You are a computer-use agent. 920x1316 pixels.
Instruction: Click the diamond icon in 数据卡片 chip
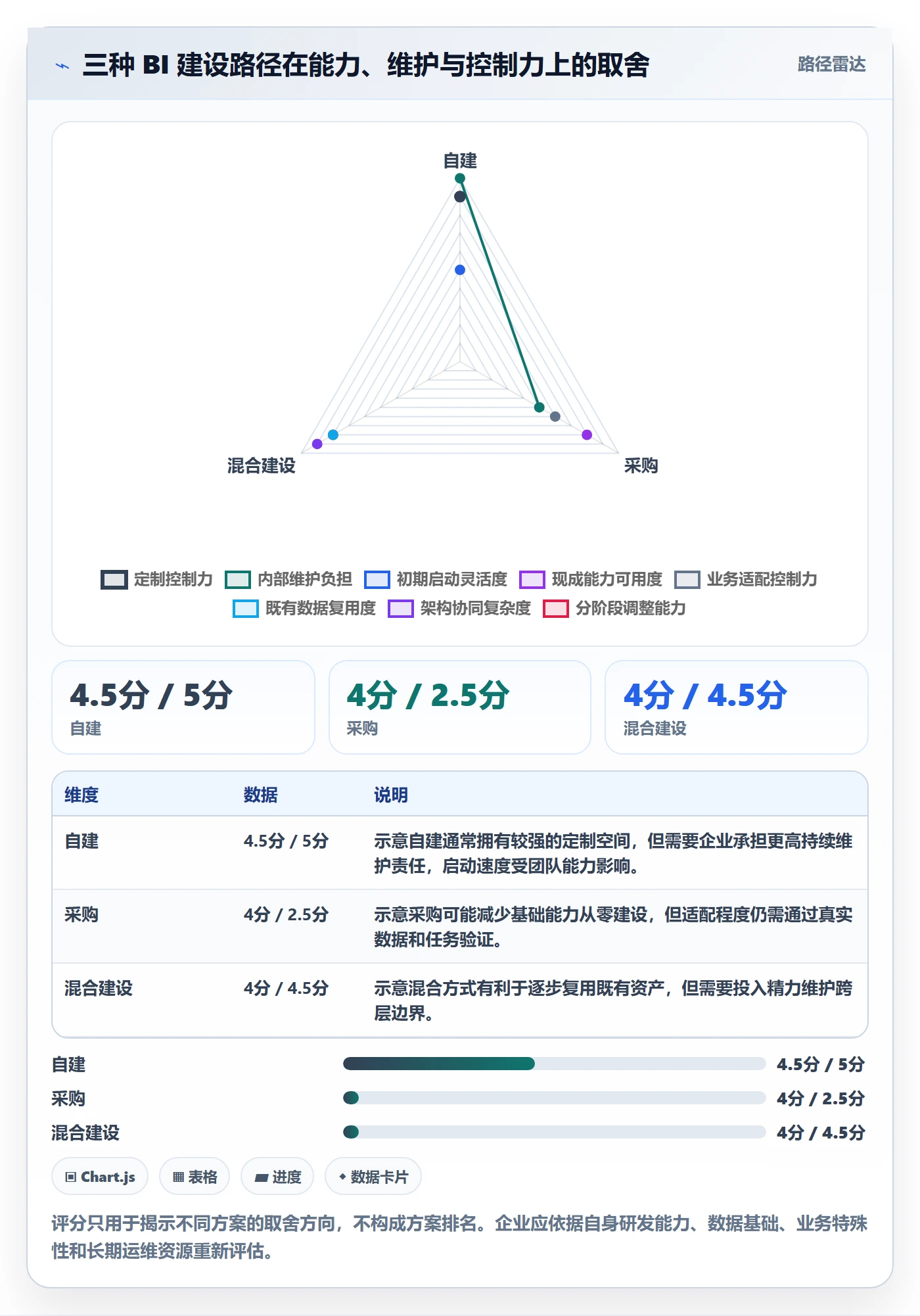click(342, 1177)
